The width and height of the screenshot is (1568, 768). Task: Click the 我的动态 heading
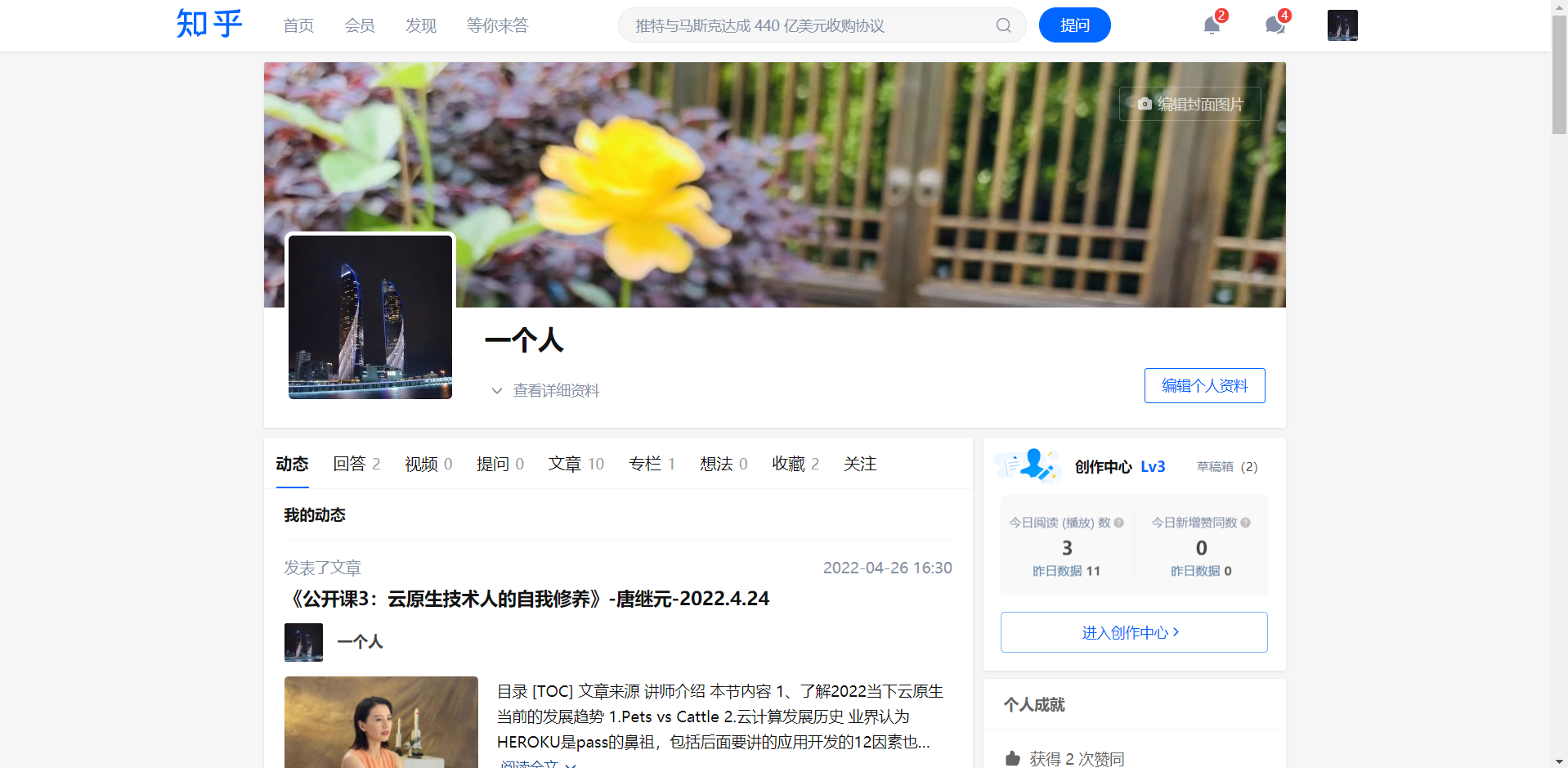tap(315, 514)
